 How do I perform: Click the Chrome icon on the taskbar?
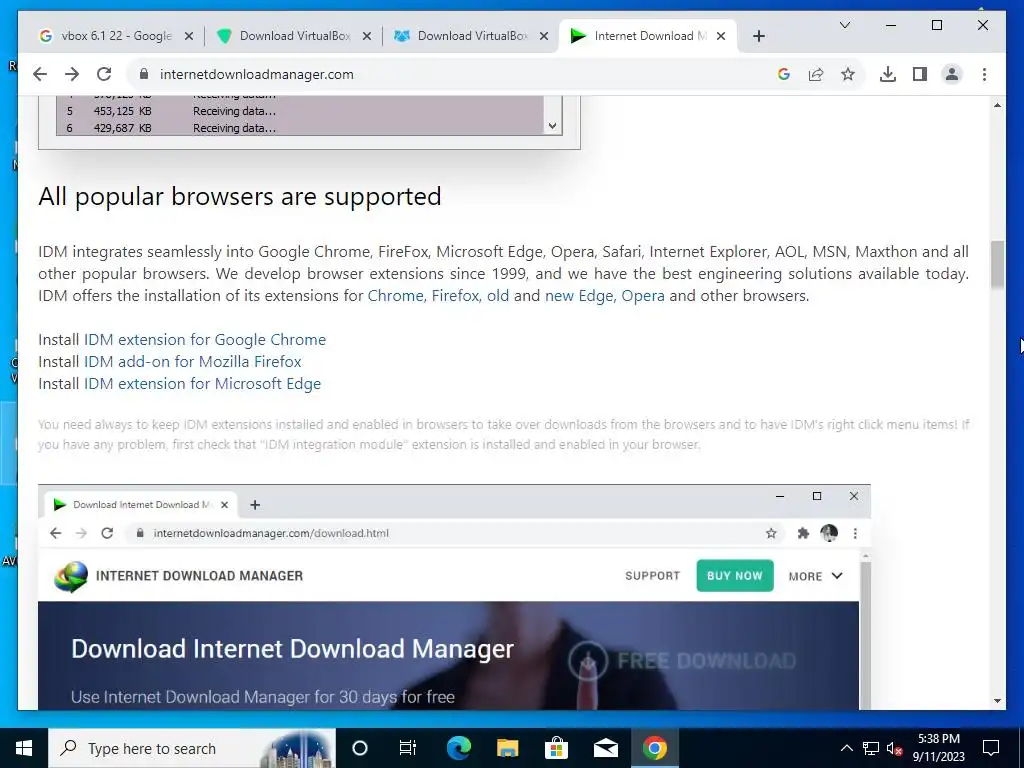(654, 748)
